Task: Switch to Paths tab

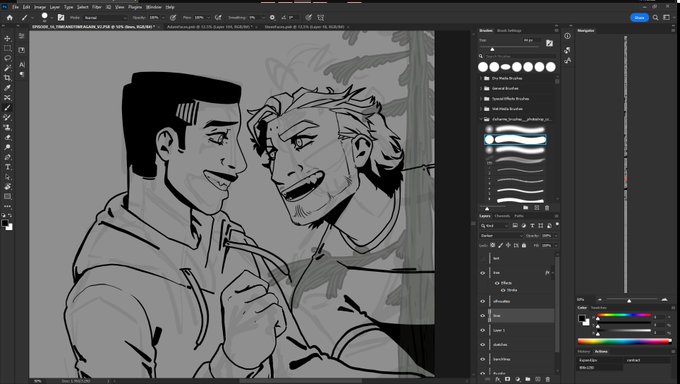Action: (519, 216)
